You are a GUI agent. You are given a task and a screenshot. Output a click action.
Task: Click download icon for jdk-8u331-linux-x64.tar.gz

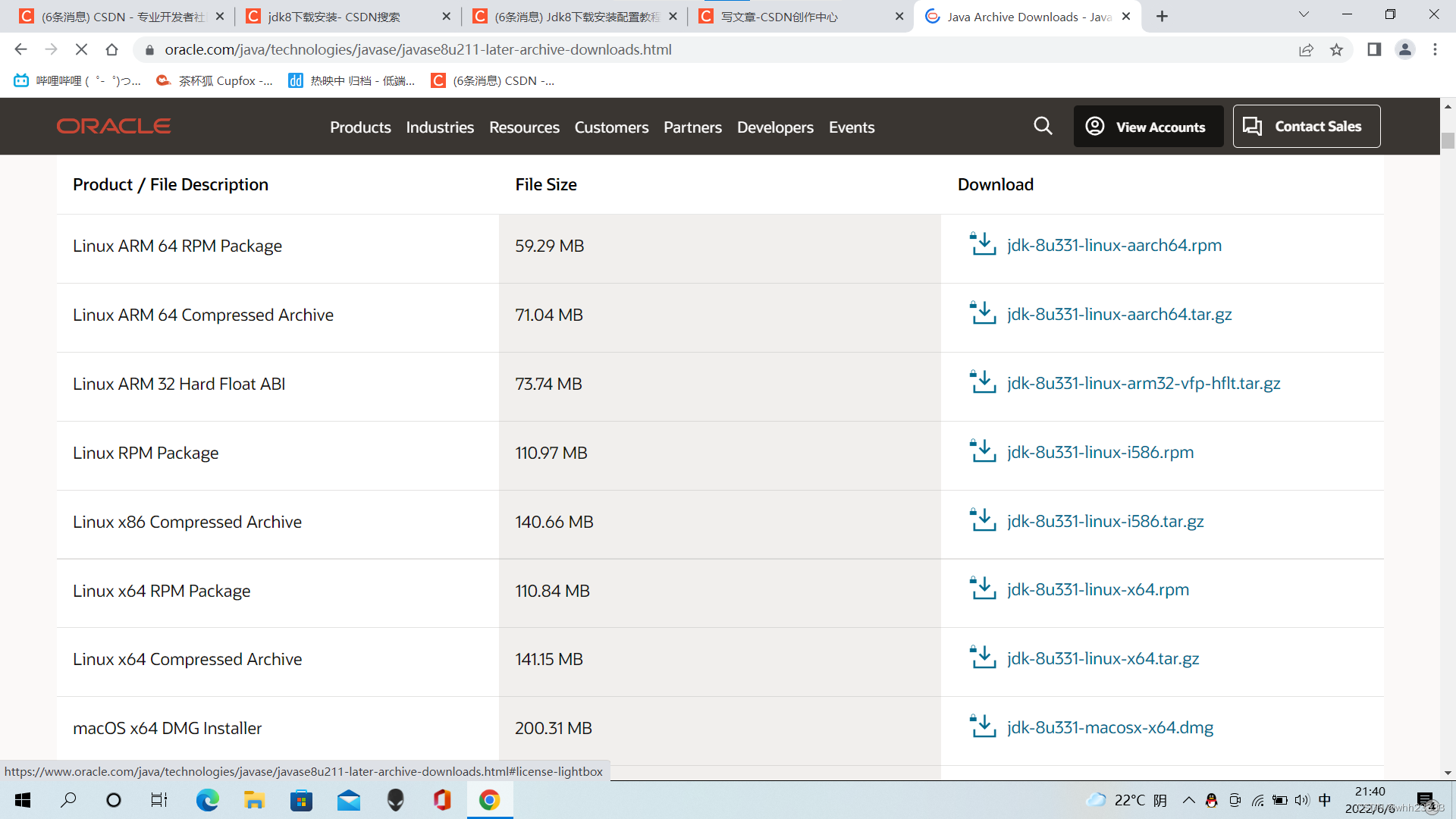(983, 657)
